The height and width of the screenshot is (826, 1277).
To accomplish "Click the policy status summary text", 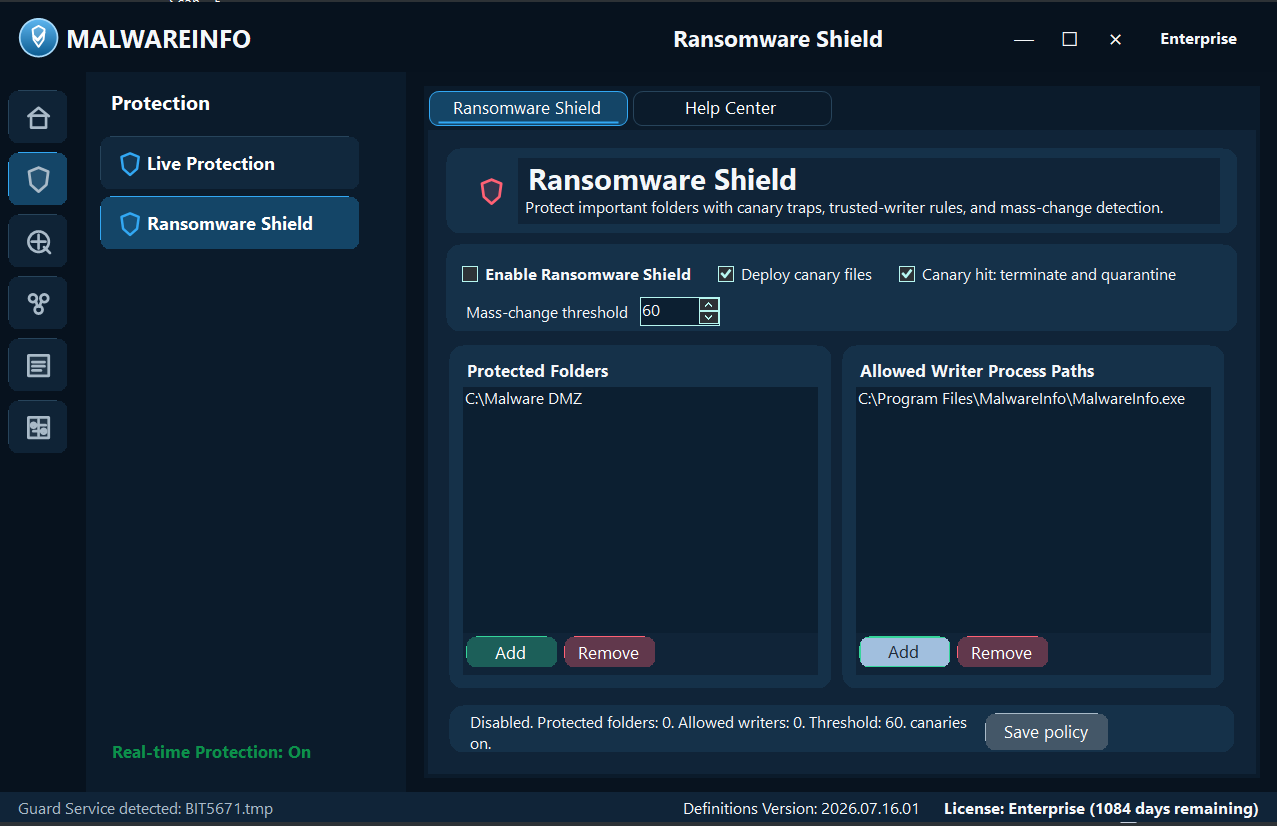I will [x=718, y=732].
